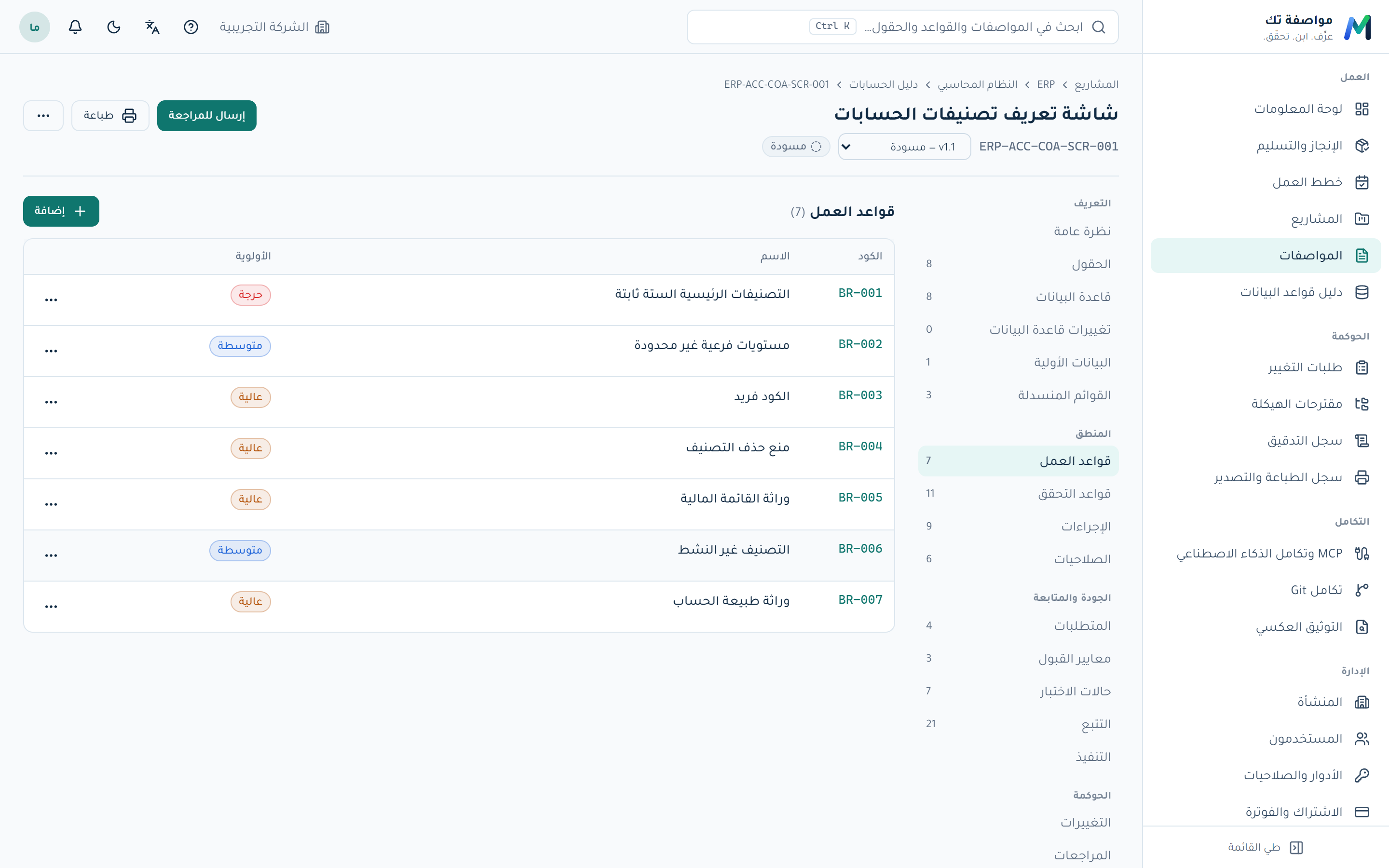Open لوحة المعلومات in the sidebar
The image size is (1389, 868).
(x=1266, y=109)
